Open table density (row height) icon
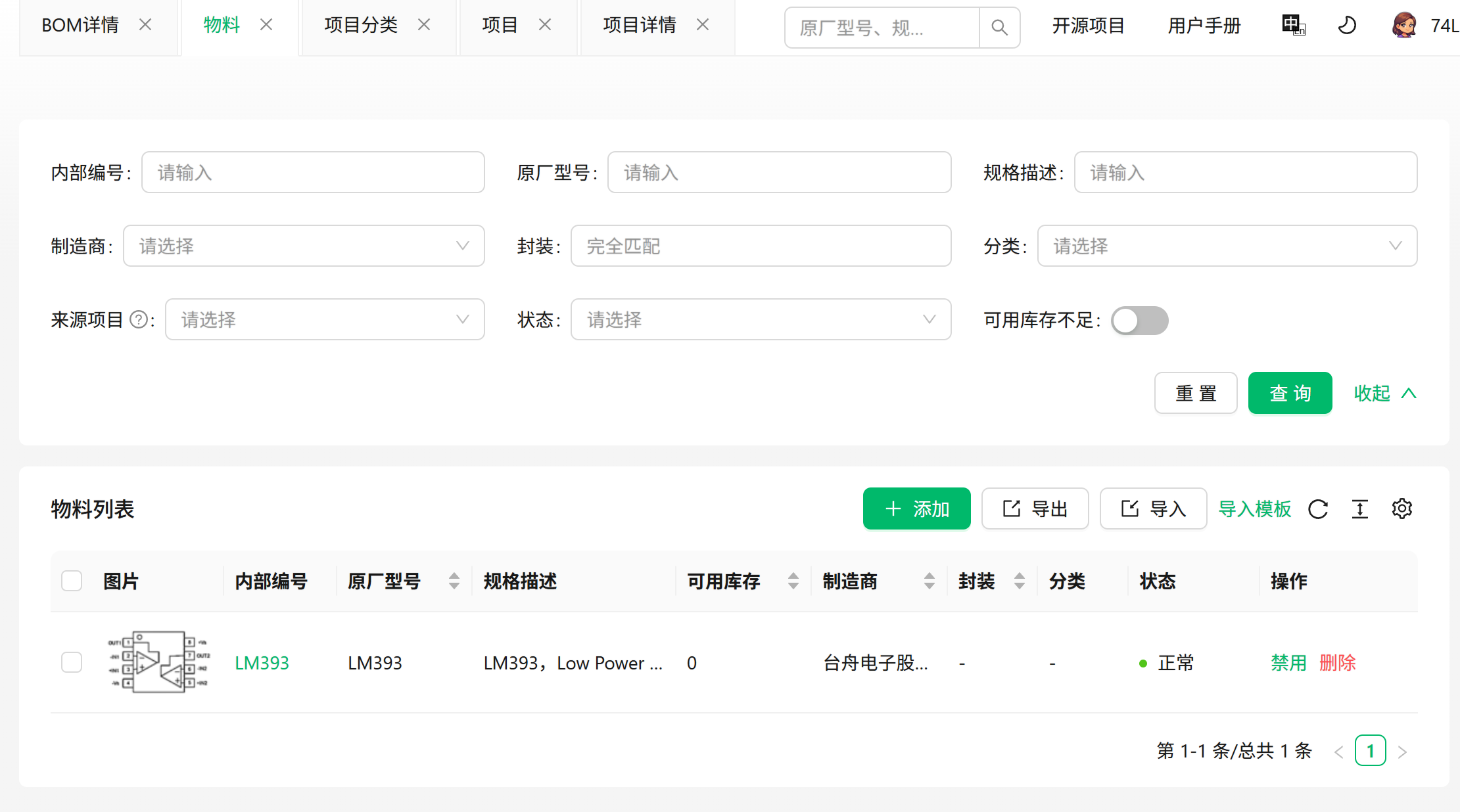This screenshot has height=812, width=1460. (x=1360, y=509)
